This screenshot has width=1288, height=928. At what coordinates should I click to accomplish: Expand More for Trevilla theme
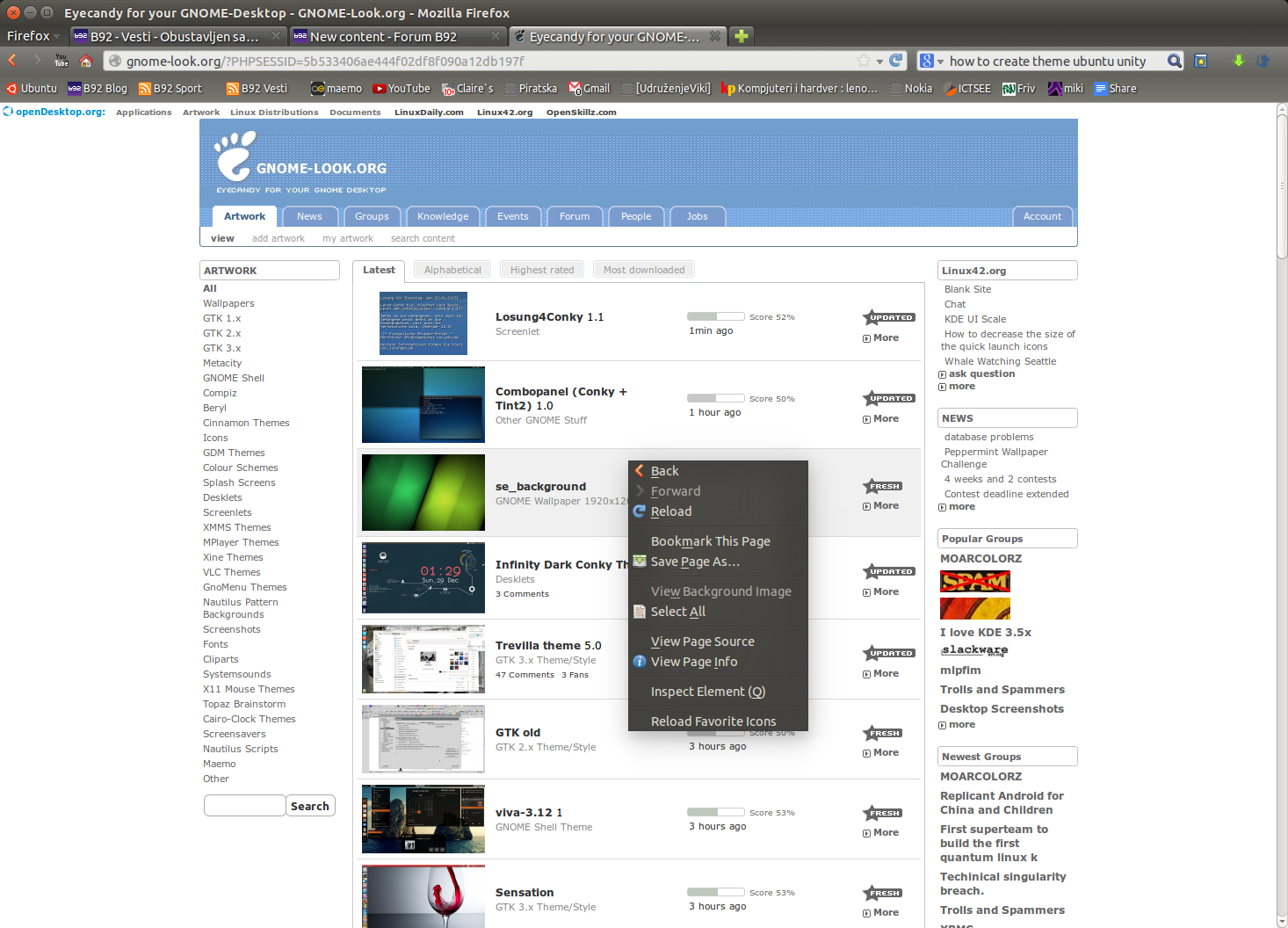pos(880,674)
